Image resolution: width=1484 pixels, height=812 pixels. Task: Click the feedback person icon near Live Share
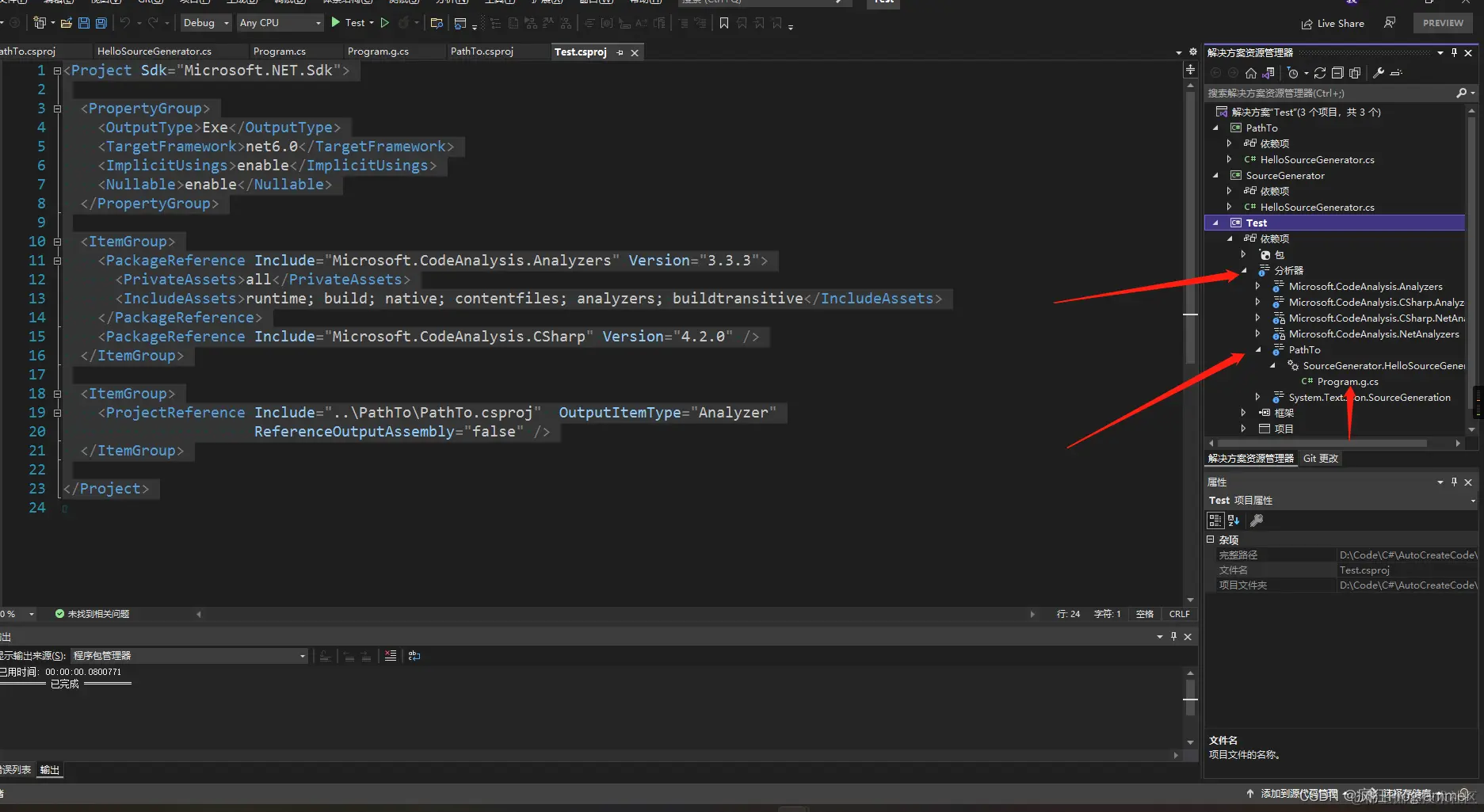[1390, 23]
